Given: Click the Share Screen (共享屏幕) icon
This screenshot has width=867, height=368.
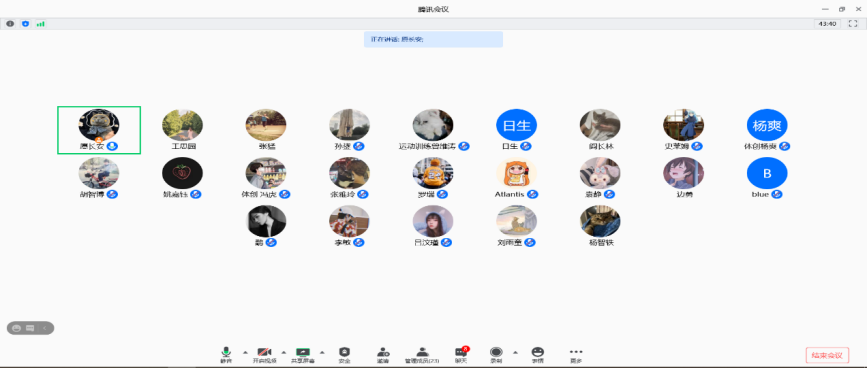Looking at the screenshot, I should click(303, 354).
